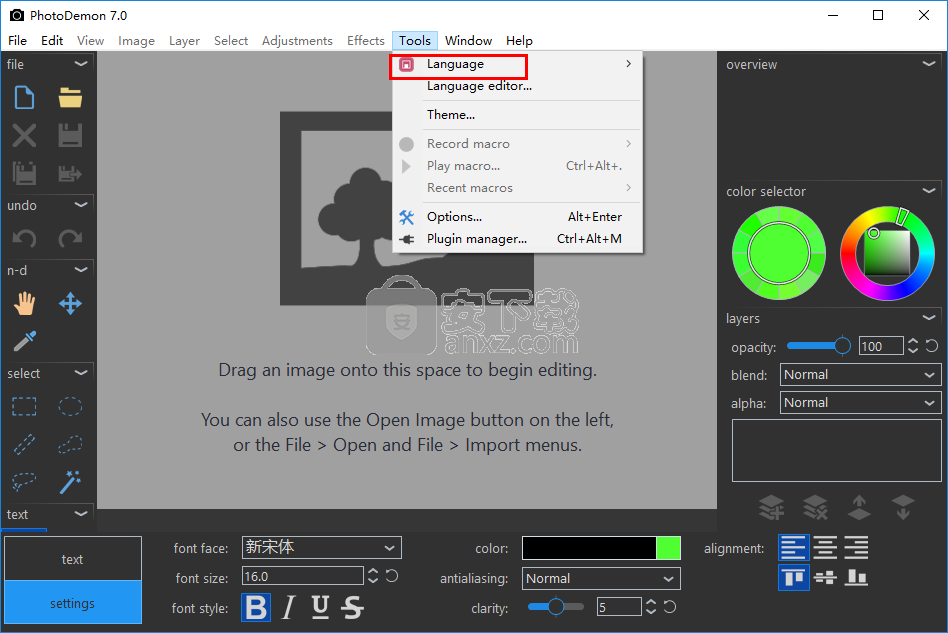Choose Theme... from Tools menu
948x633 pixels.
(517, 115)
